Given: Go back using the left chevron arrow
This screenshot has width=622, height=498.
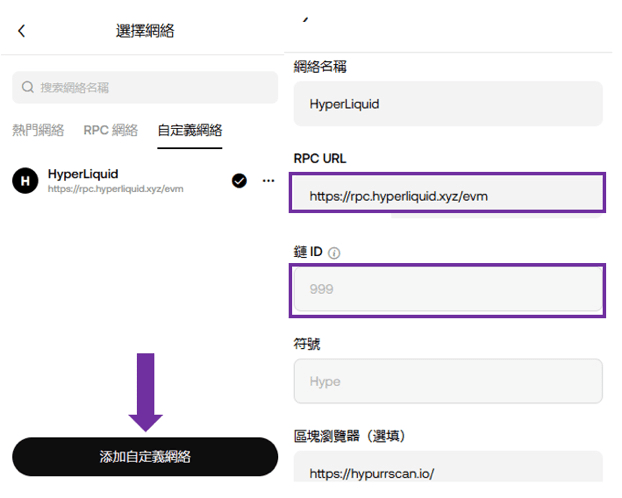Looking at the screenshot, I should point(21,31).
